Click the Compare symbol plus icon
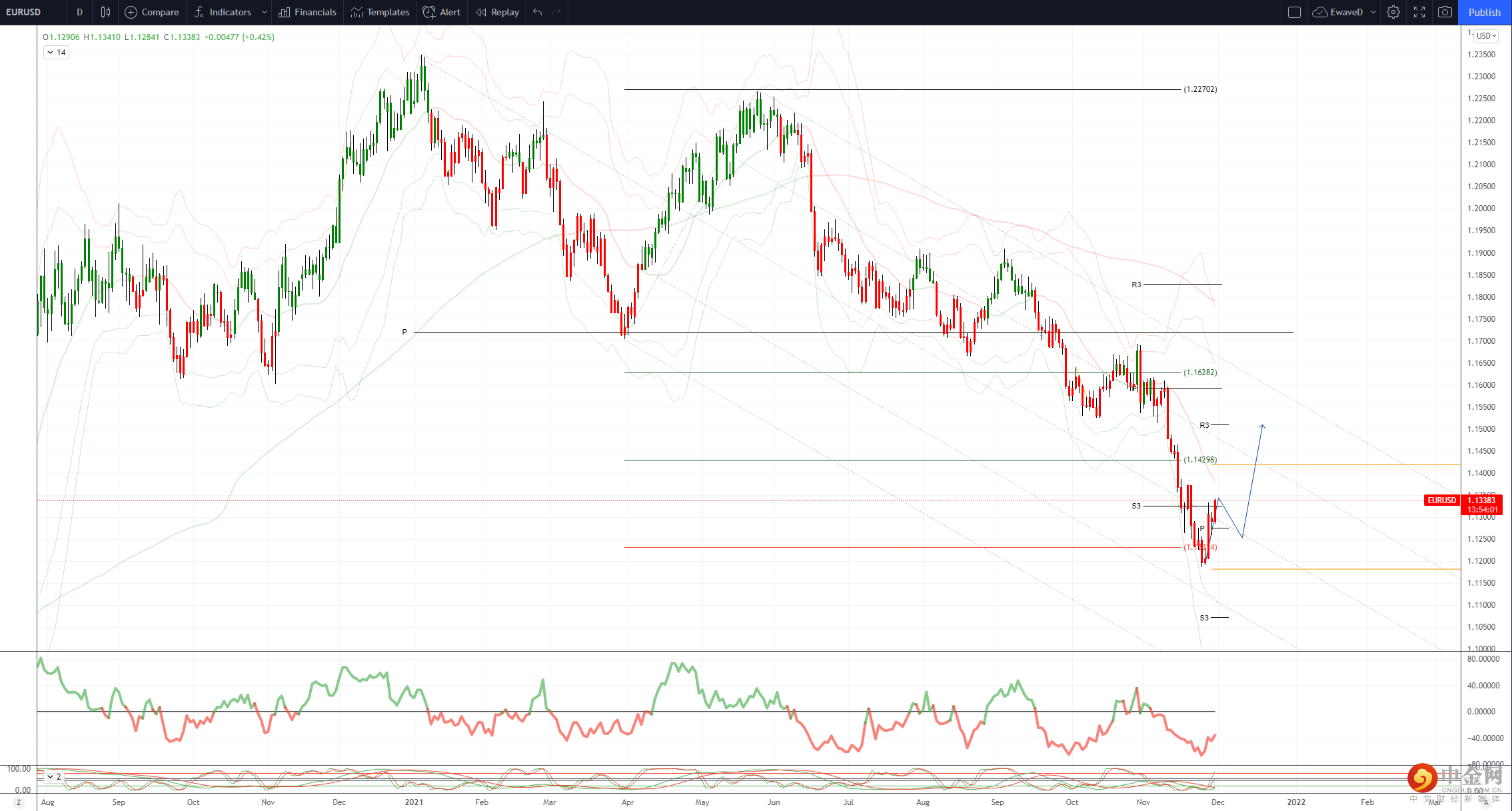This screenshot has width=1512, height=811. [131, 12]
